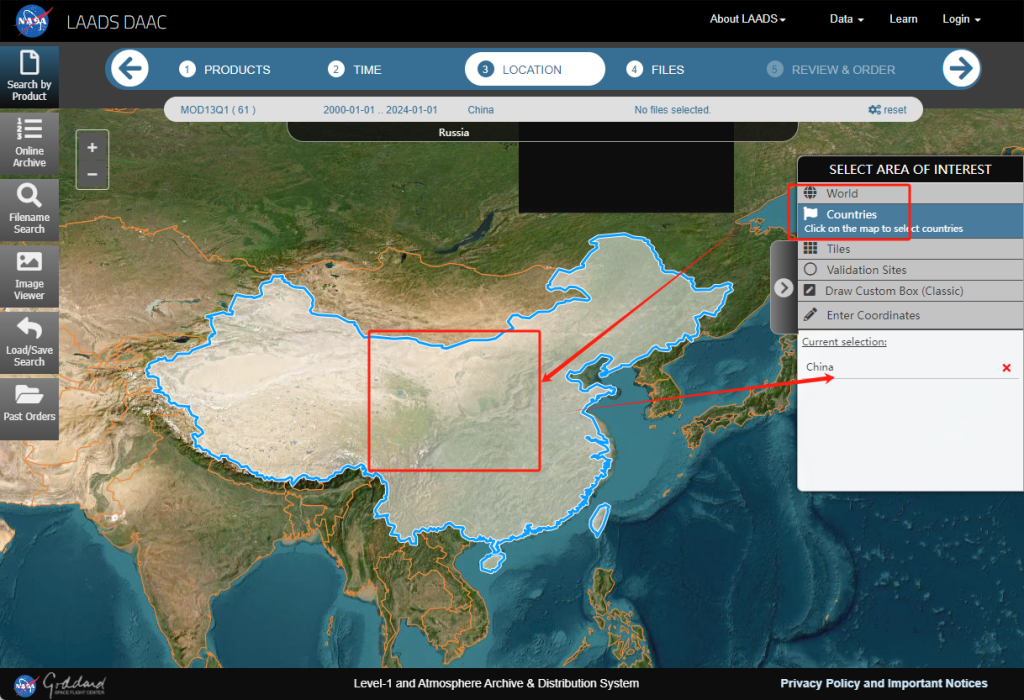Select World as area of interest
Viewport: 1024px width, 700px height.
[x=910, y=193]
